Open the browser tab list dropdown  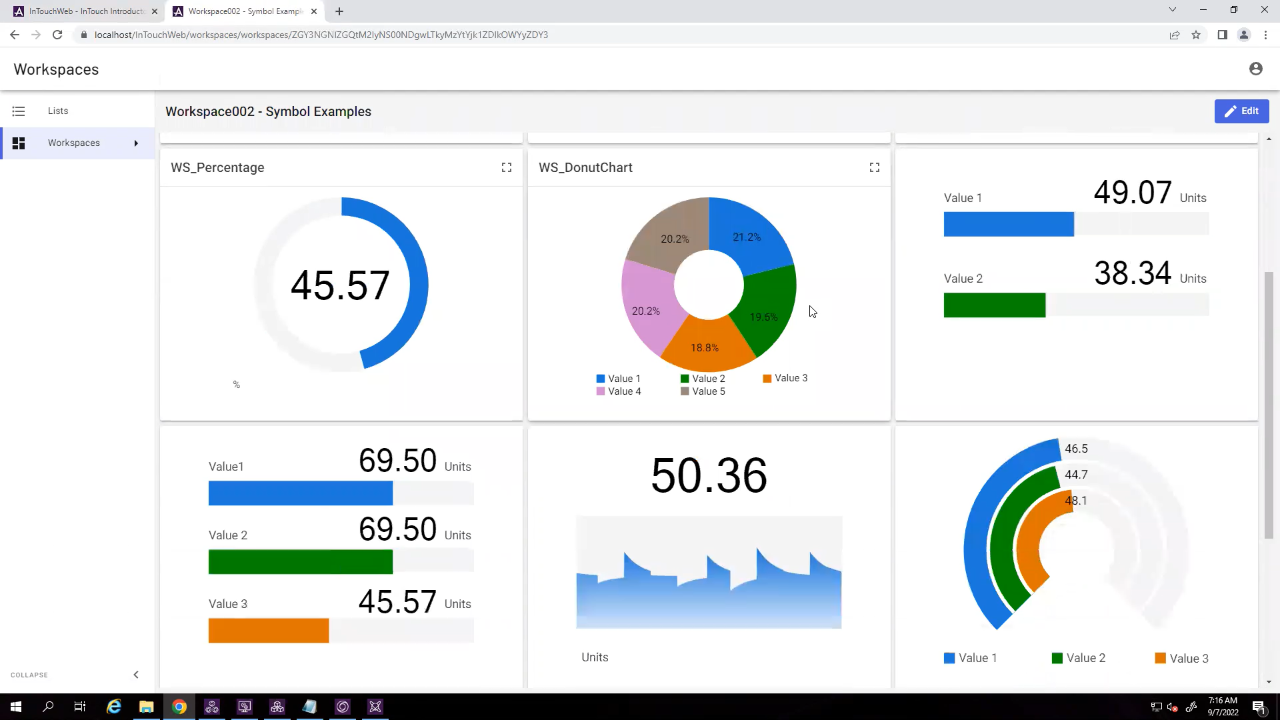(x=1172, y=10)
